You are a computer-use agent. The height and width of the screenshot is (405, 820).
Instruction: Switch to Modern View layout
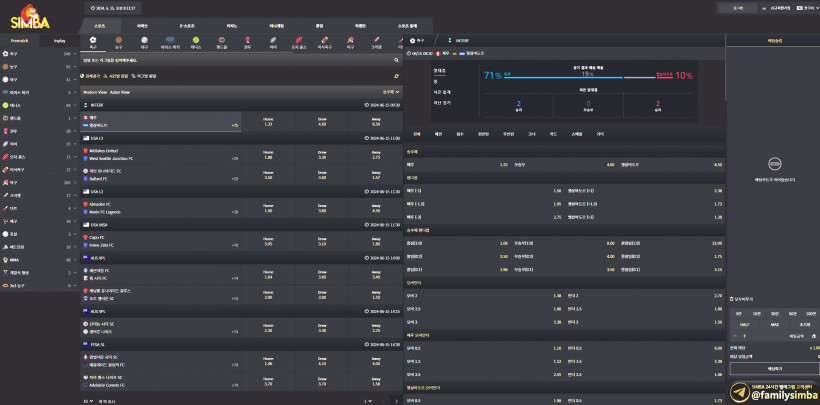(95, 92)
